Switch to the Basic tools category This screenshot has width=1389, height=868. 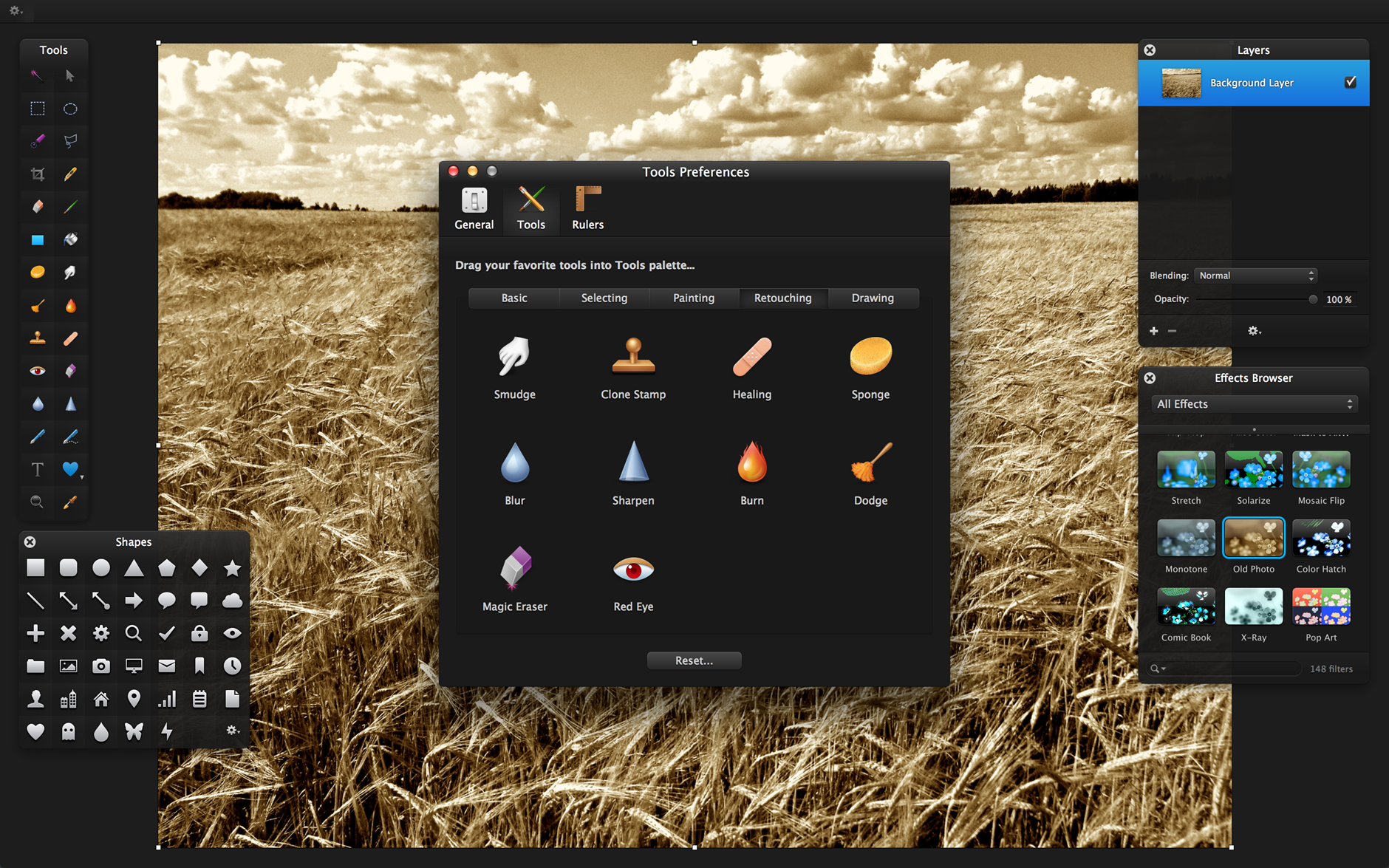(x=514, y=298)
